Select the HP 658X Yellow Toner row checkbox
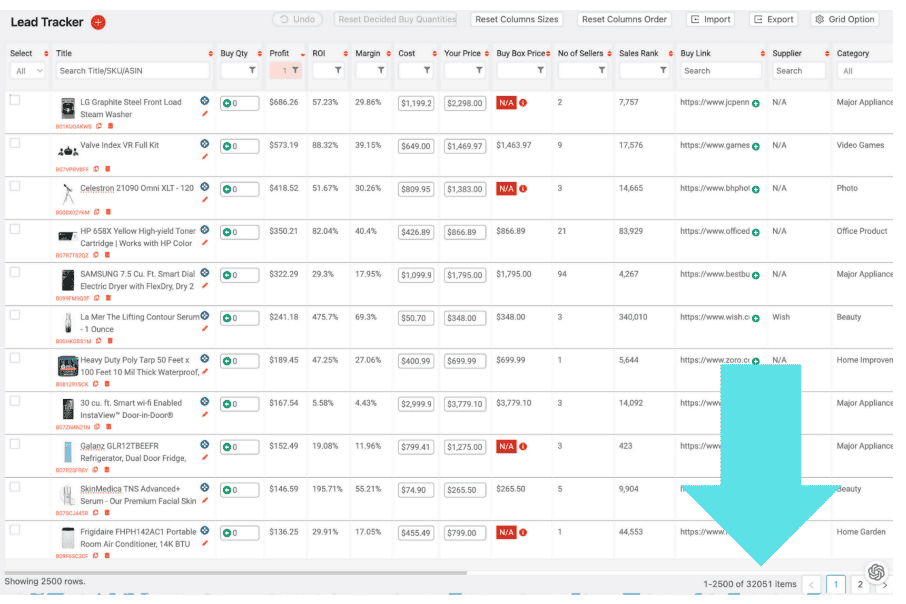 [x=15, y=229]
